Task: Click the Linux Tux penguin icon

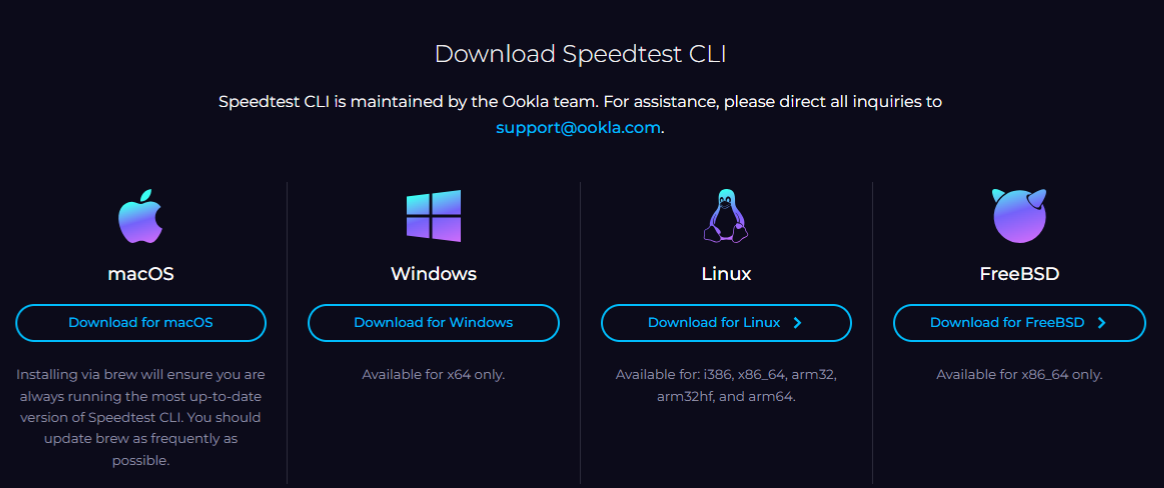Action: coord(726,216)
